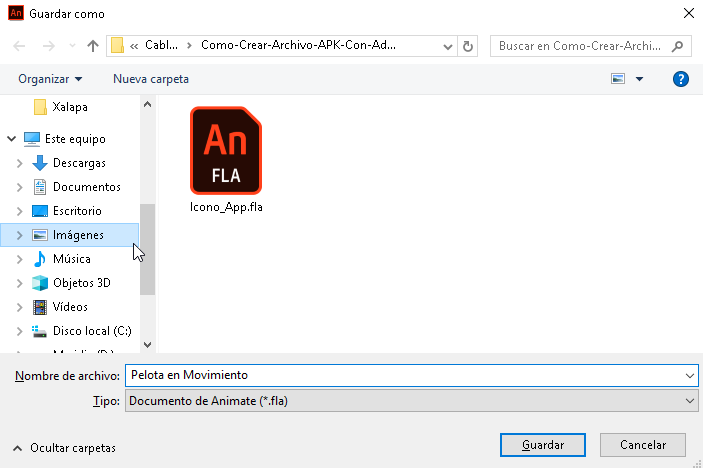Open the Organizar menu

click(x=50, y=79)
